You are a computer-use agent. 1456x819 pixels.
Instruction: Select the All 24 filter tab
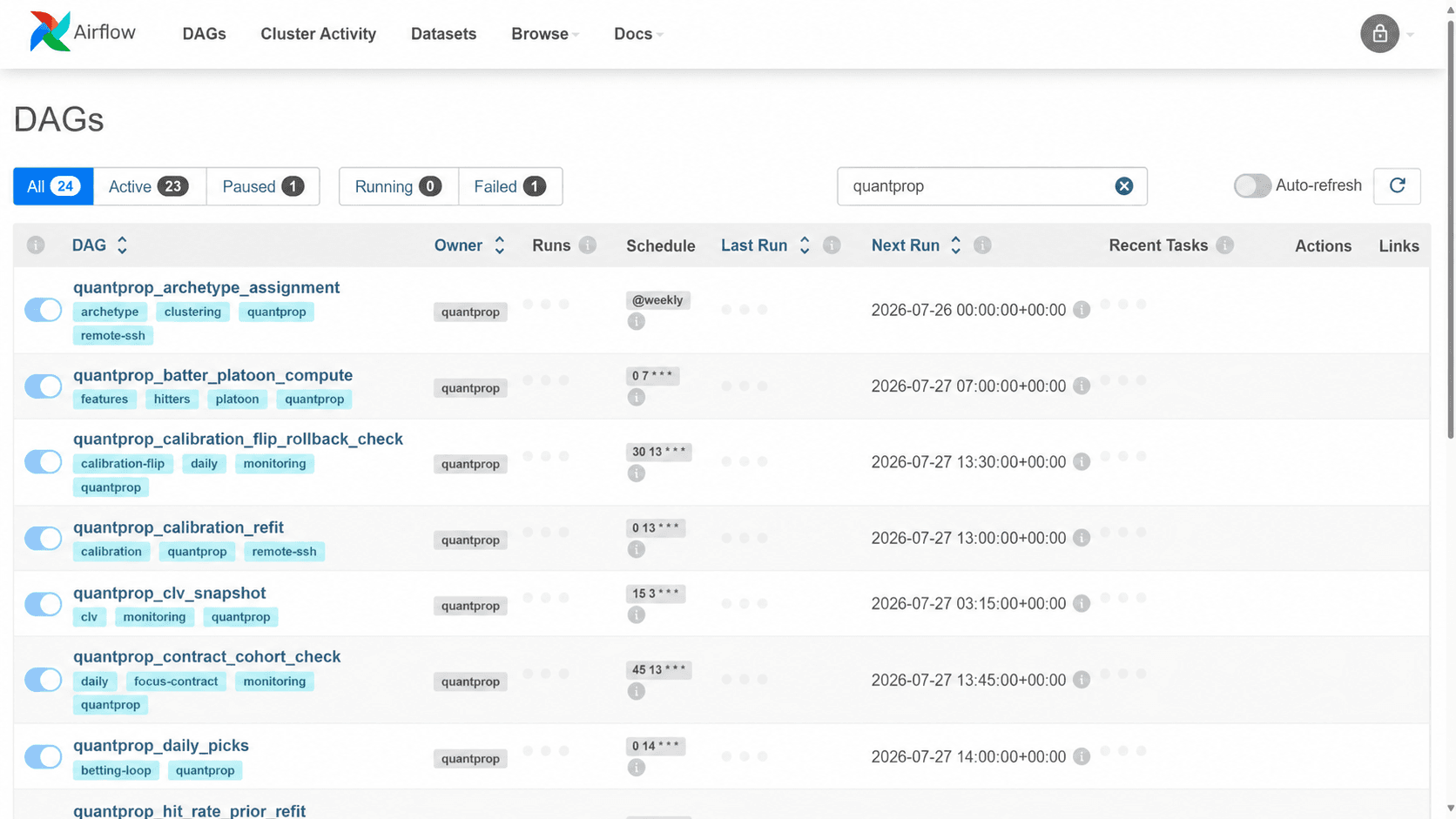(x=53, y=186)
